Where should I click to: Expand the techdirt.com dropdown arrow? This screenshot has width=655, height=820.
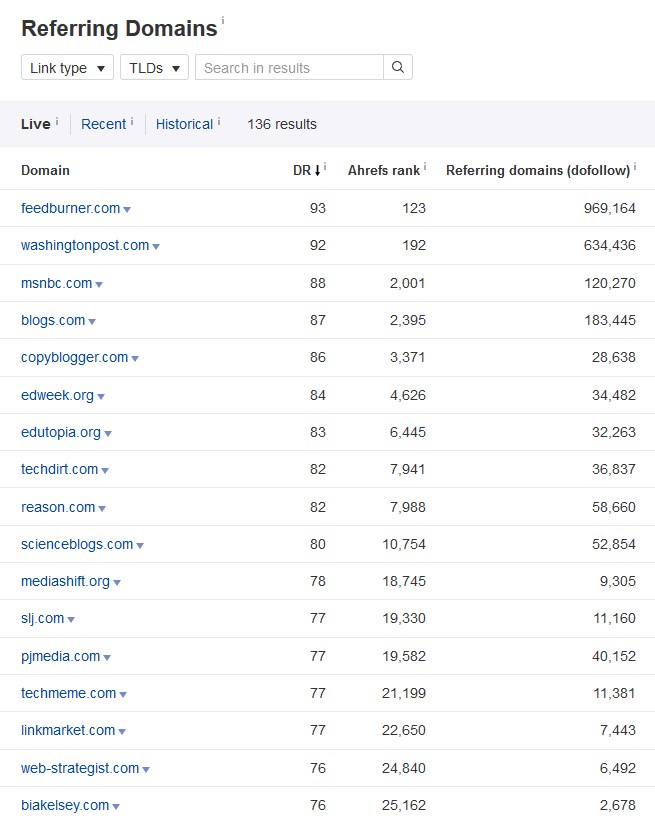[105, 471]
